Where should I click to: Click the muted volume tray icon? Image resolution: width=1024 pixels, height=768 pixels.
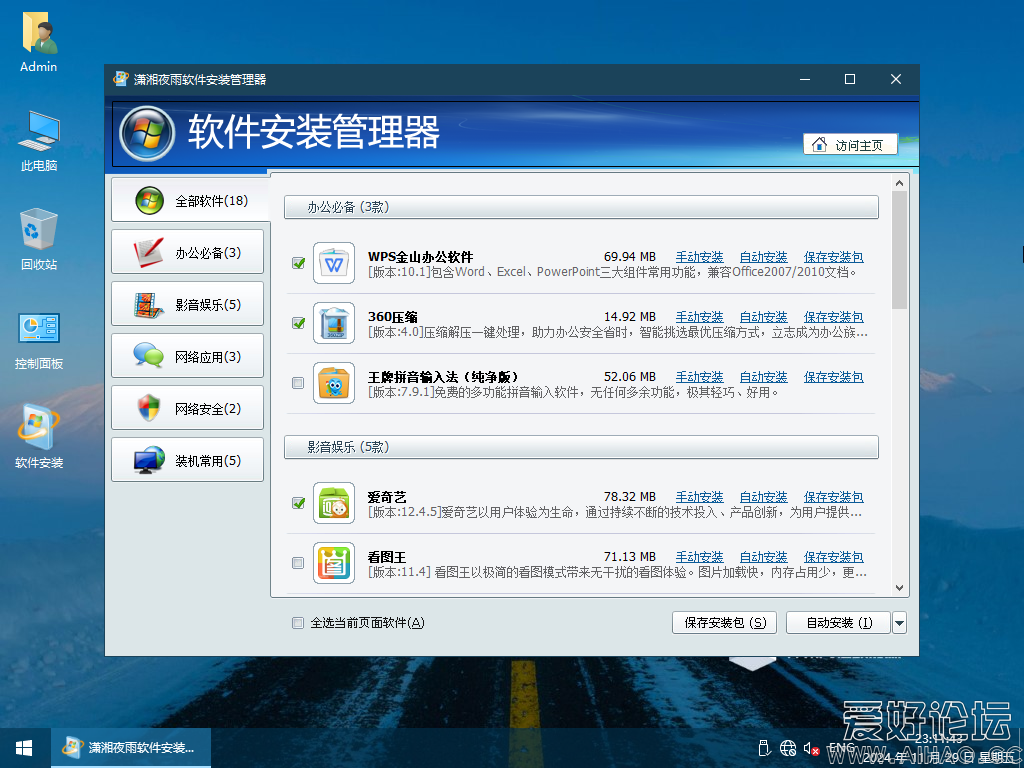pos(812,748)
